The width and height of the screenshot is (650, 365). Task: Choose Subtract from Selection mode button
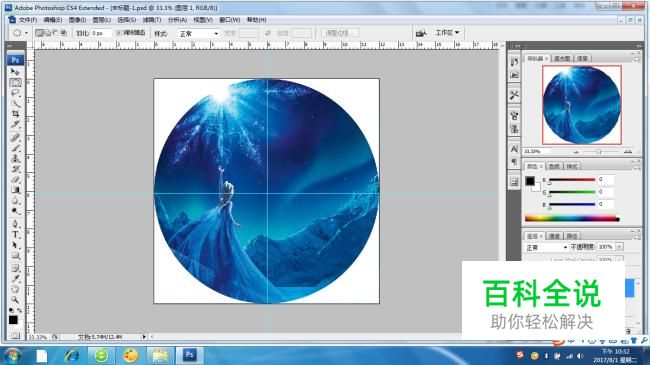[x=56, y=33]
